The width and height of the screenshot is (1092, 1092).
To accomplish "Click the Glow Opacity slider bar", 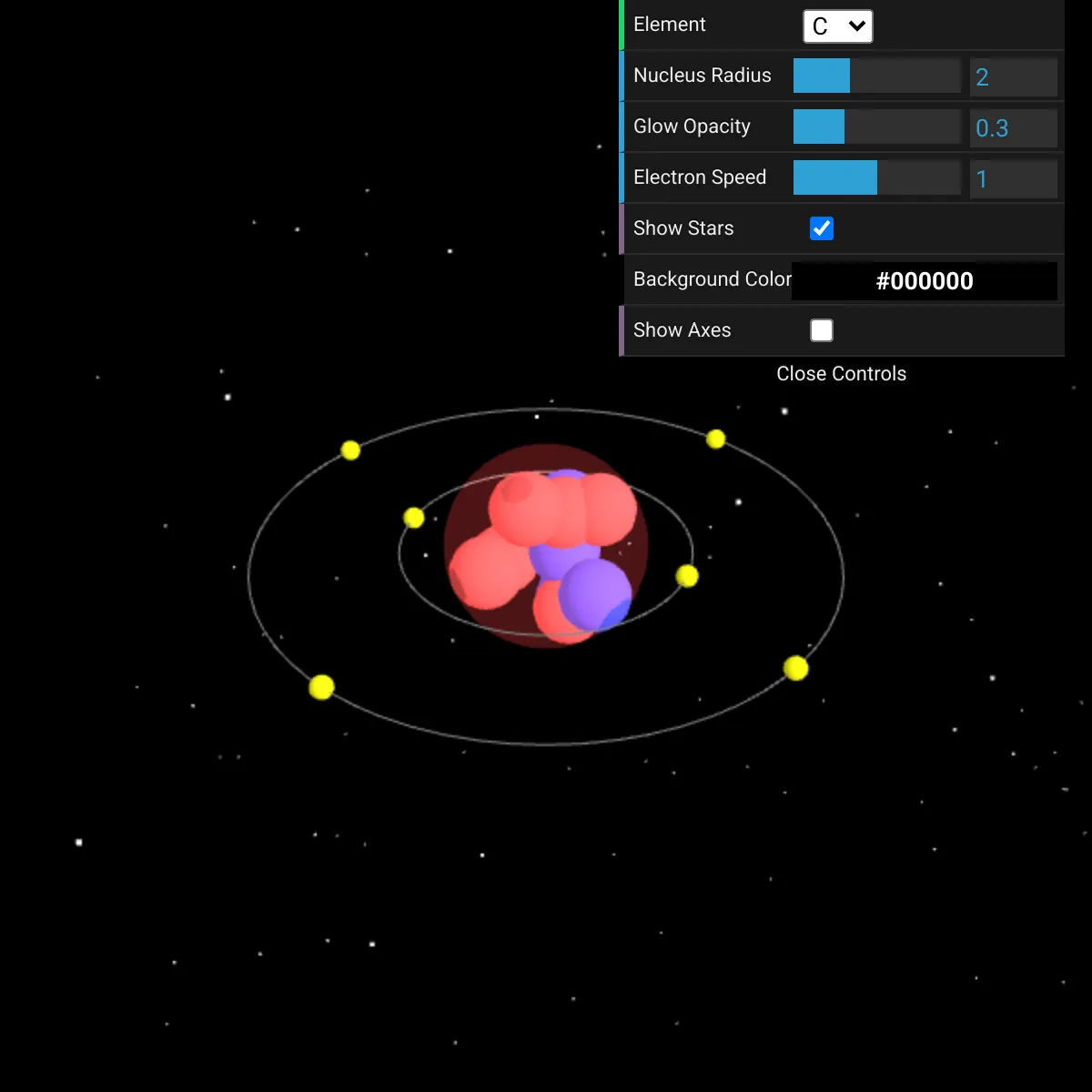I will tap(876, 127).
